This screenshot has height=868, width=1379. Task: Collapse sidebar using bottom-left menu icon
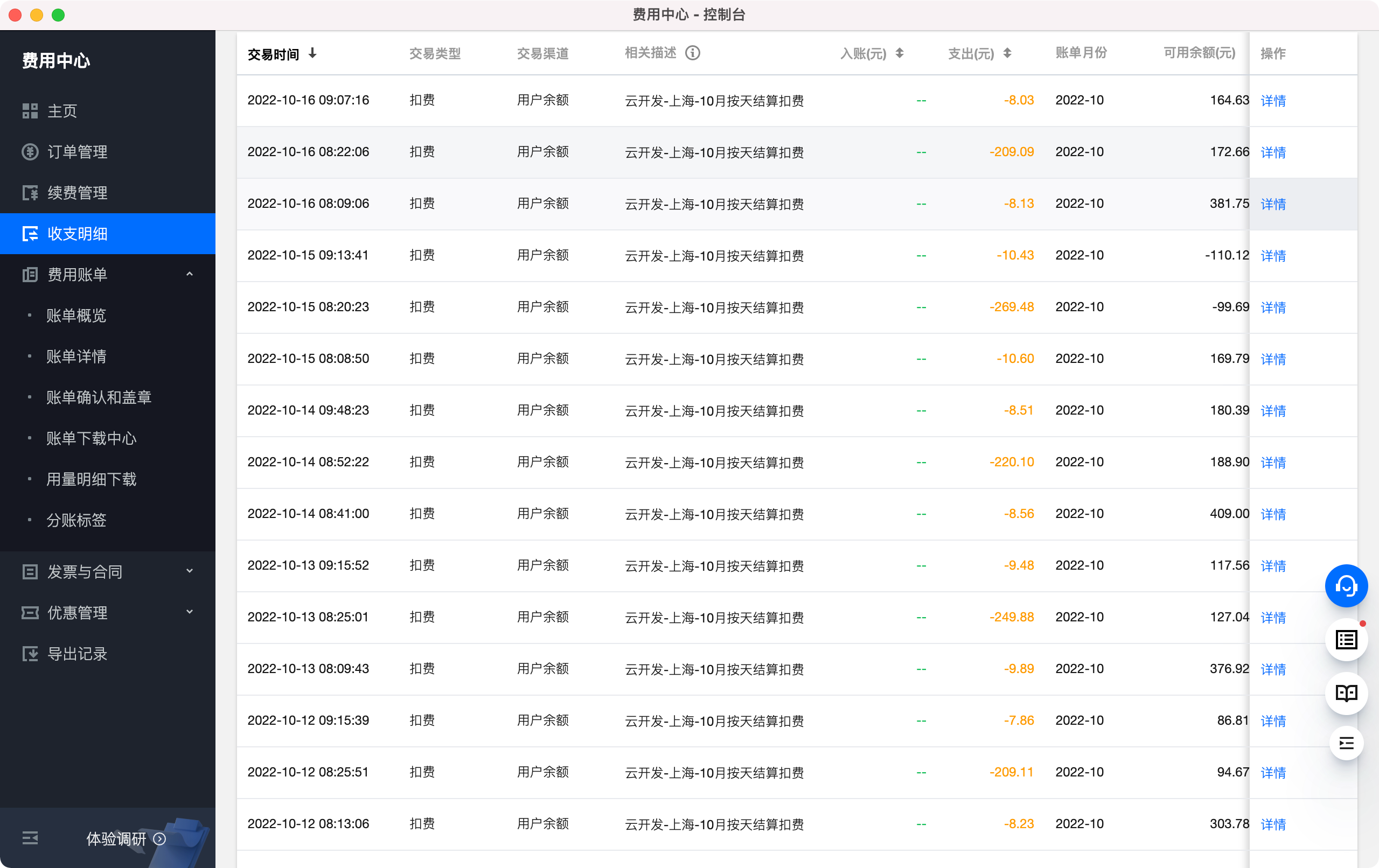point(30,838)
